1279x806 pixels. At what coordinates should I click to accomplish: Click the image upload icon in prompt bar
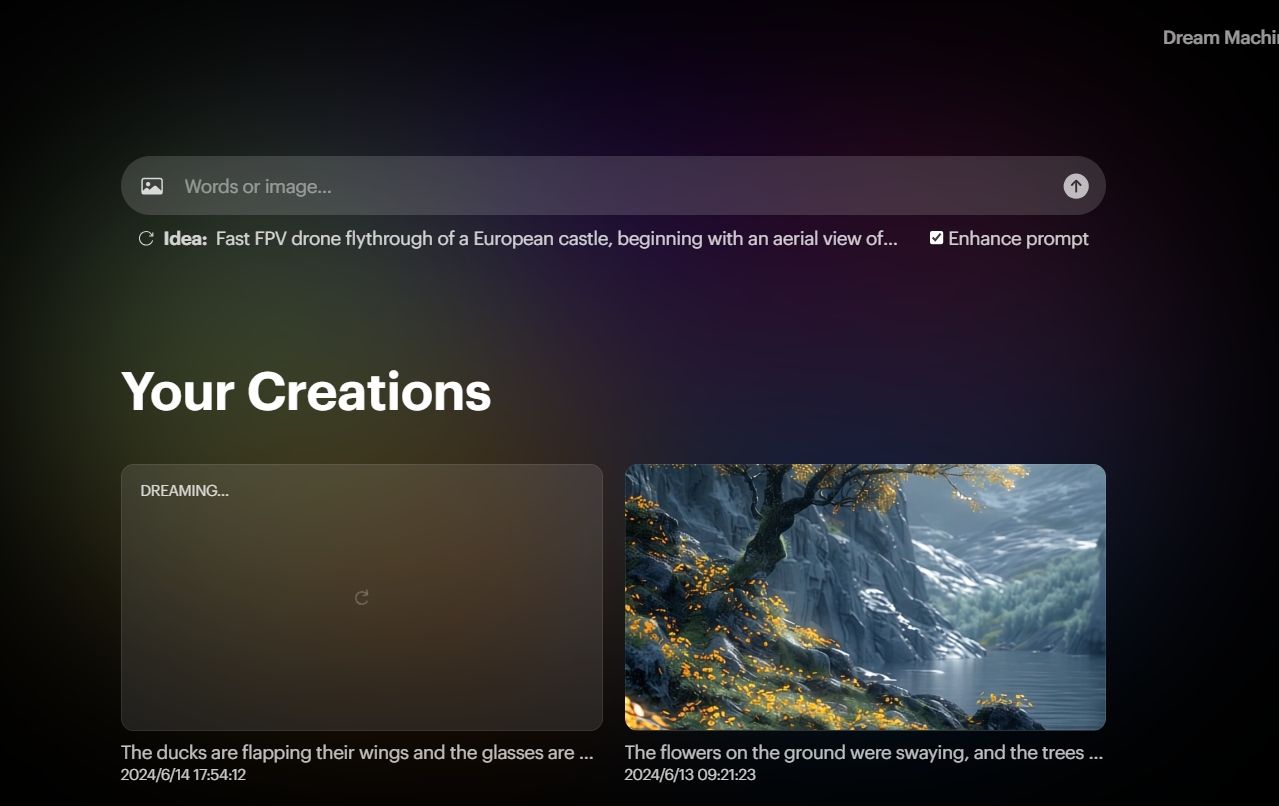(x=152, y=186)
